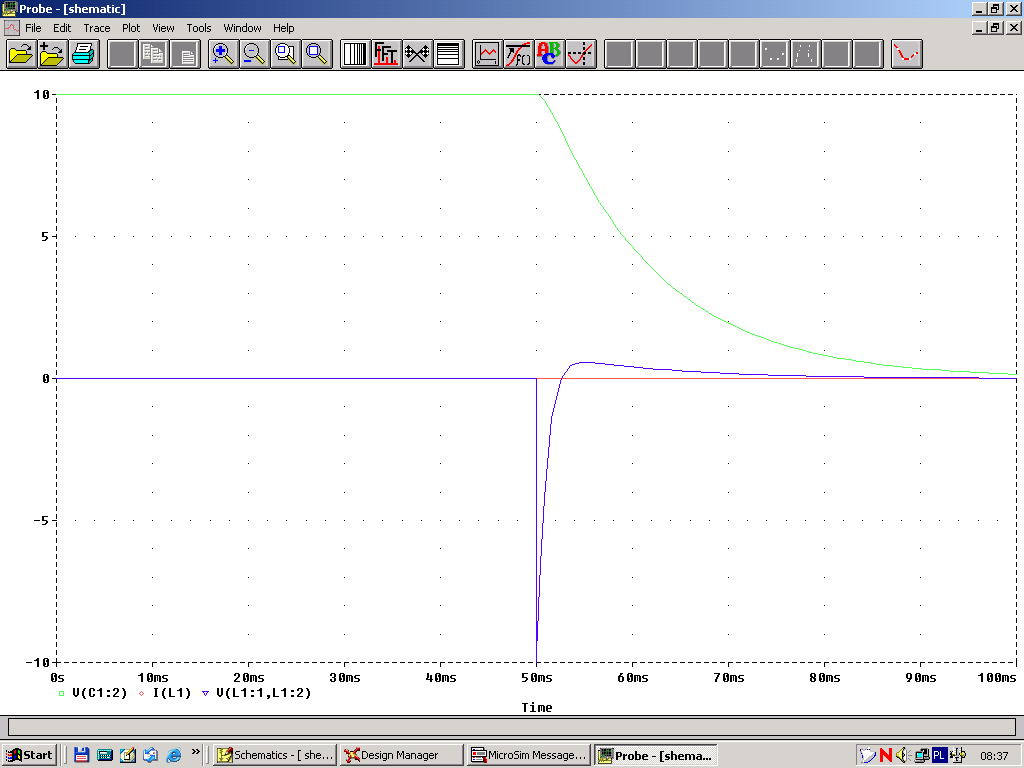Open the Trace menu
Viewport: 1024px width, 768px height.
[97, 28]
